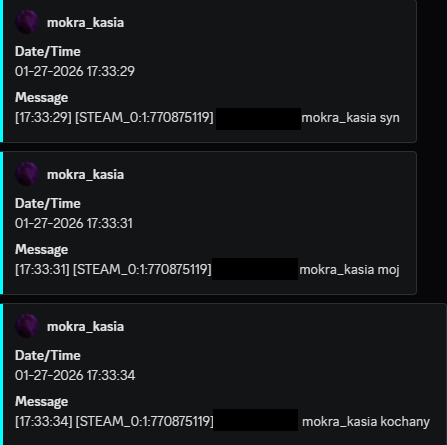Open mokra_kasia author name in second embed
Viewport: 447px width, 445px height.
point(85,175)
